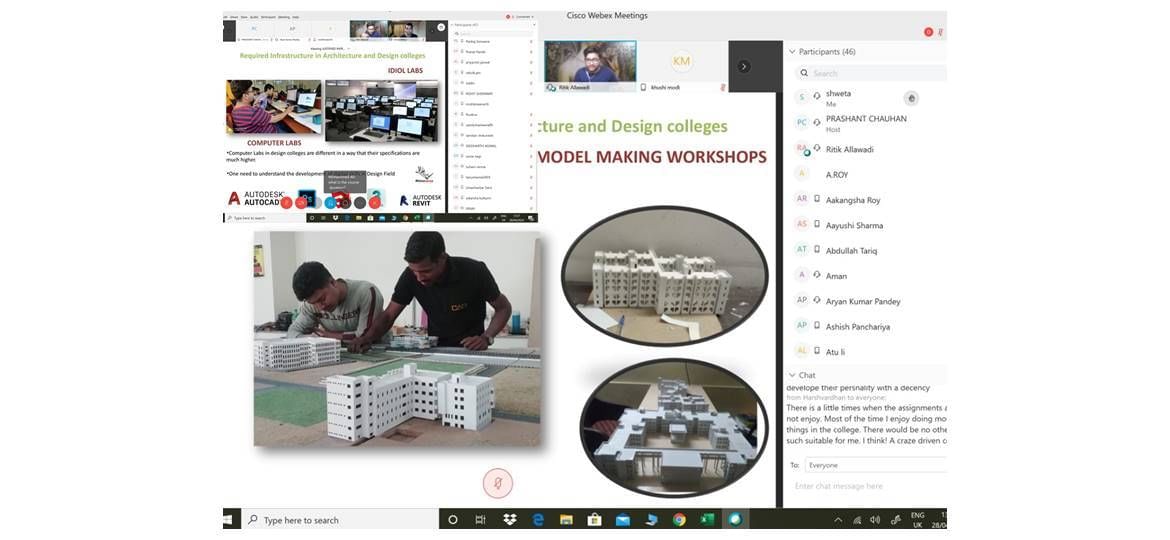Open Microsoft Store from the taskbar
Image resolution: width=1170 pixels, height=540 pixels.
595,520
